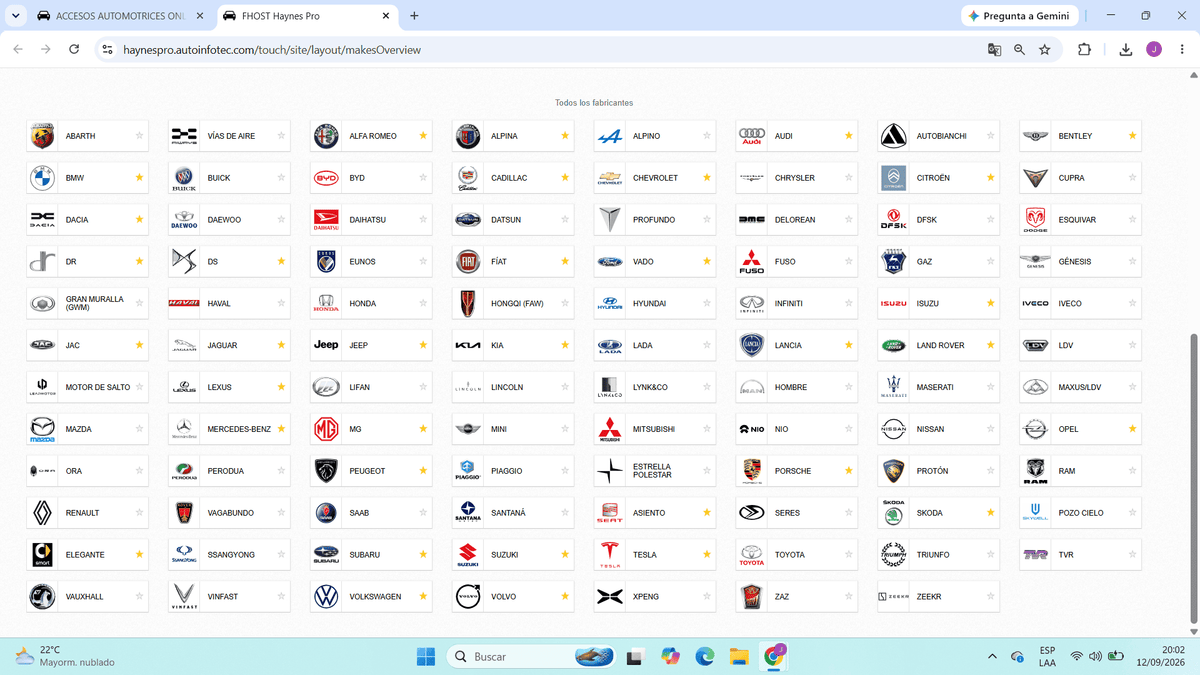The height and width of the screenshot is (675, 1200).
Task: Select the Honda logo icon
Action: pyautogui.click(x=326, y=304)
